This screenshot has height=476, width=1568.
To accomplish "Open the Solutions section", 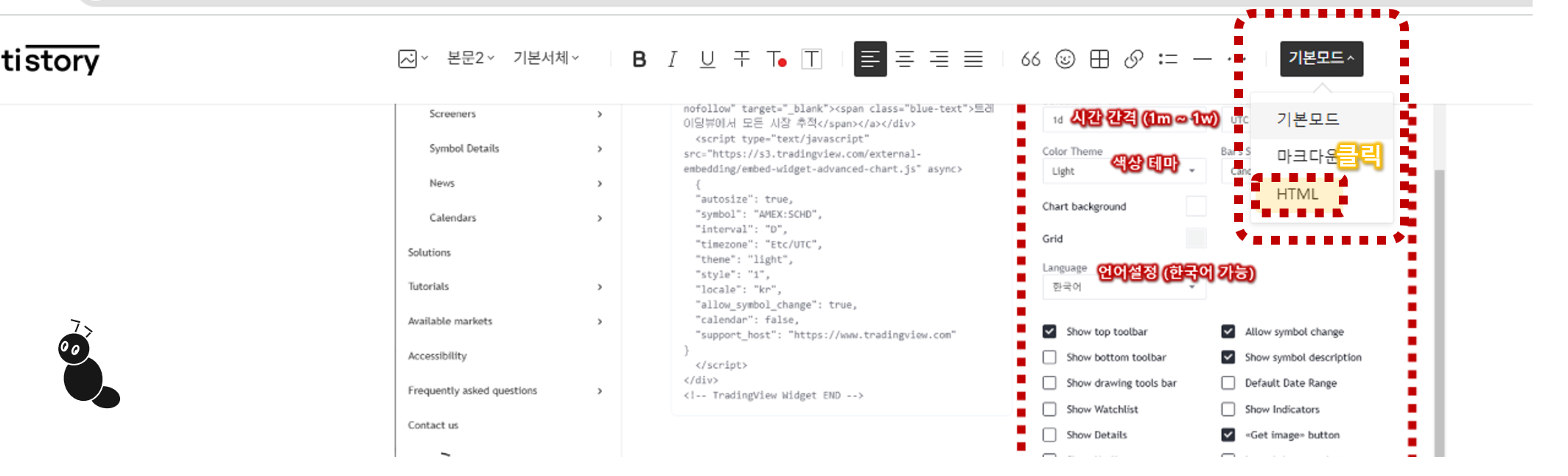I will tap(430, 253).
